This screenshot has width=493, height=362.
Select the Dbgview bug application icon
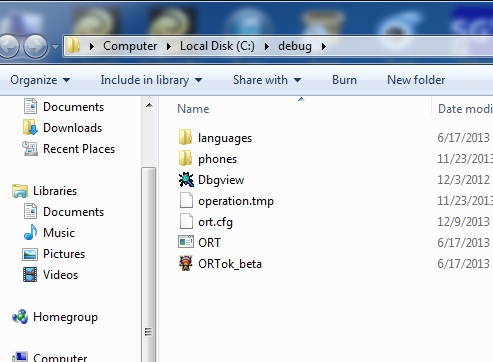pos(186,180)
